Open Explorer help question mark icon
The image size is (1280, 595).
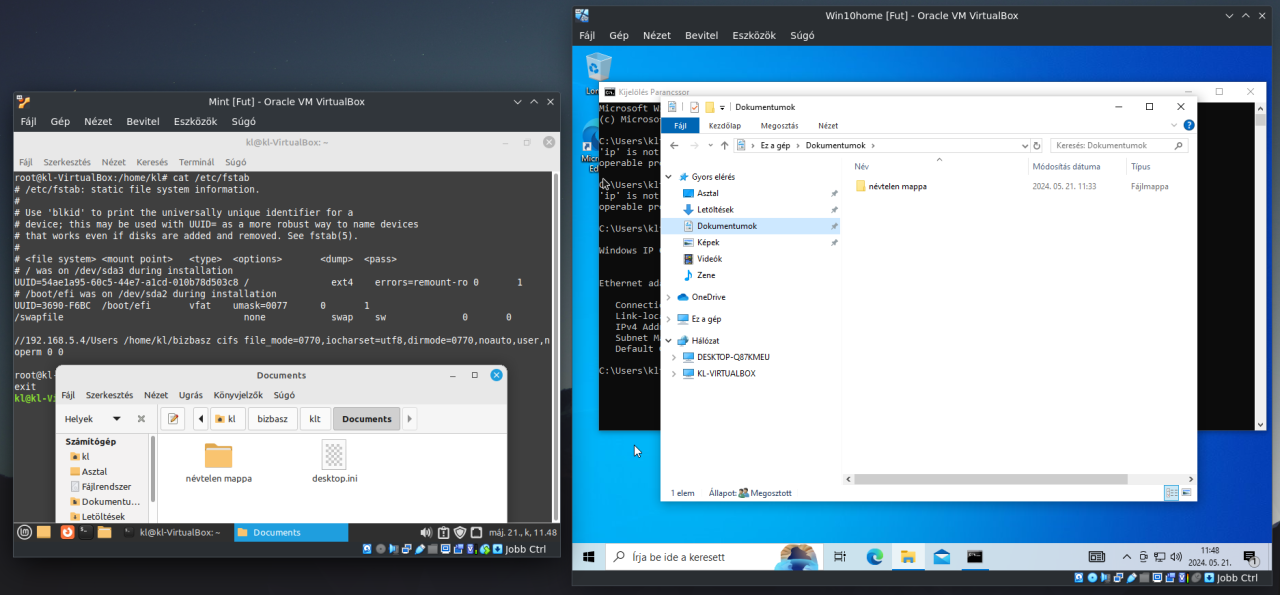pos(1188,126)
